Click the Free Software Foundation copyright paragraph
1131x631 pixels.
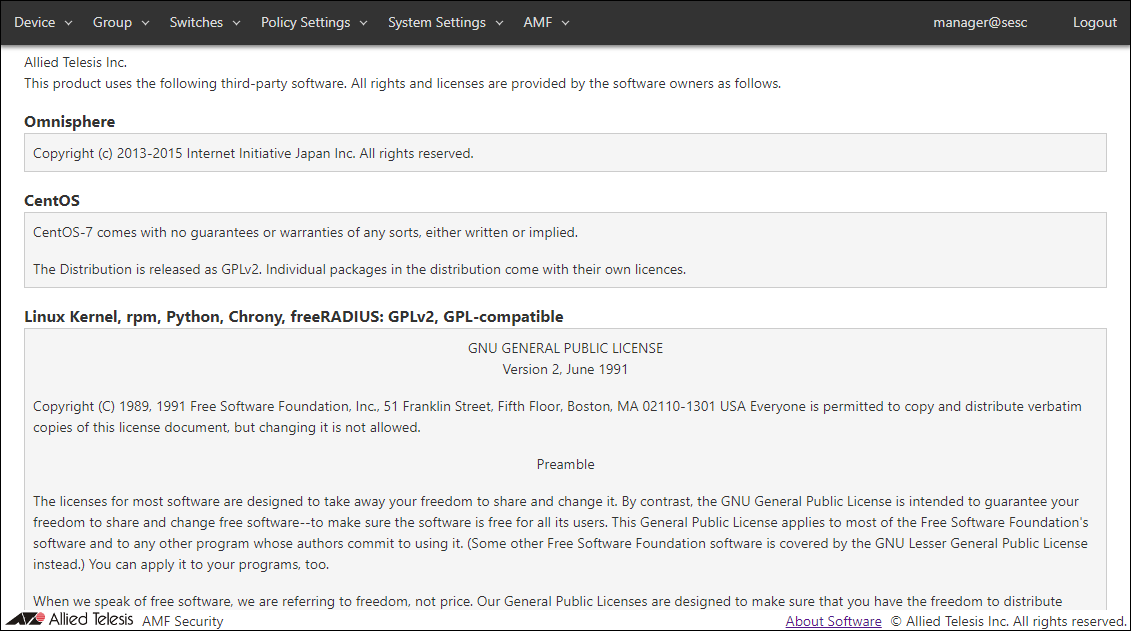click(x=557, y=417)
